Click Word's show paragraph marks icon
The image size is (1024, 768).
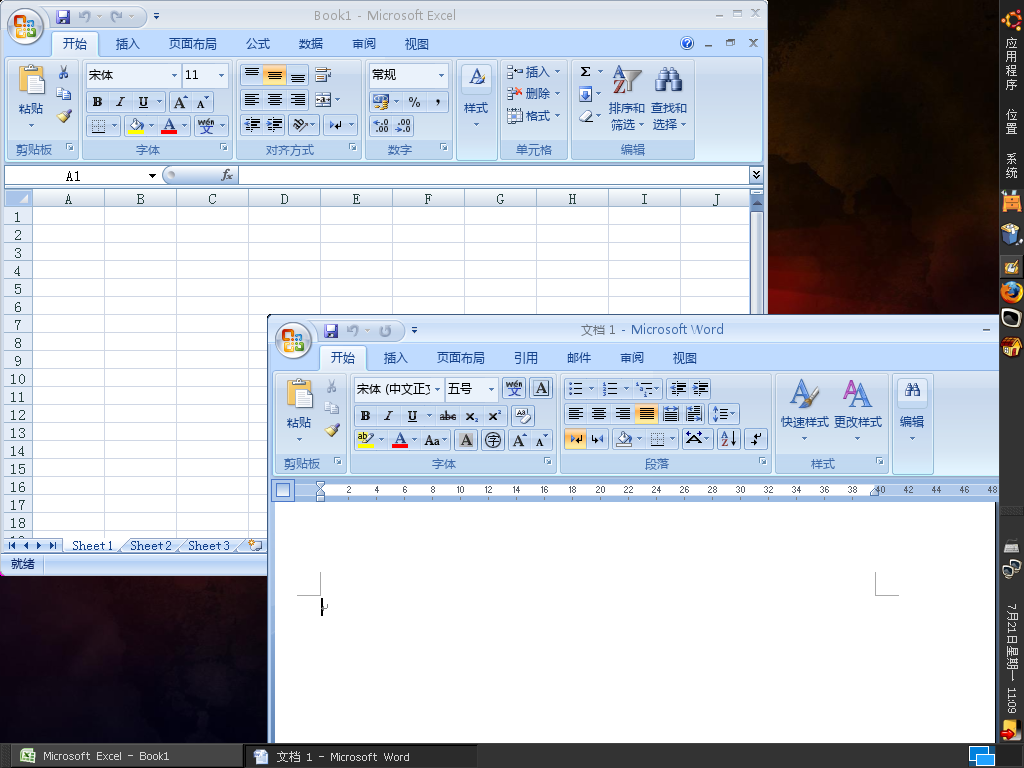click(x=756, y=439)
